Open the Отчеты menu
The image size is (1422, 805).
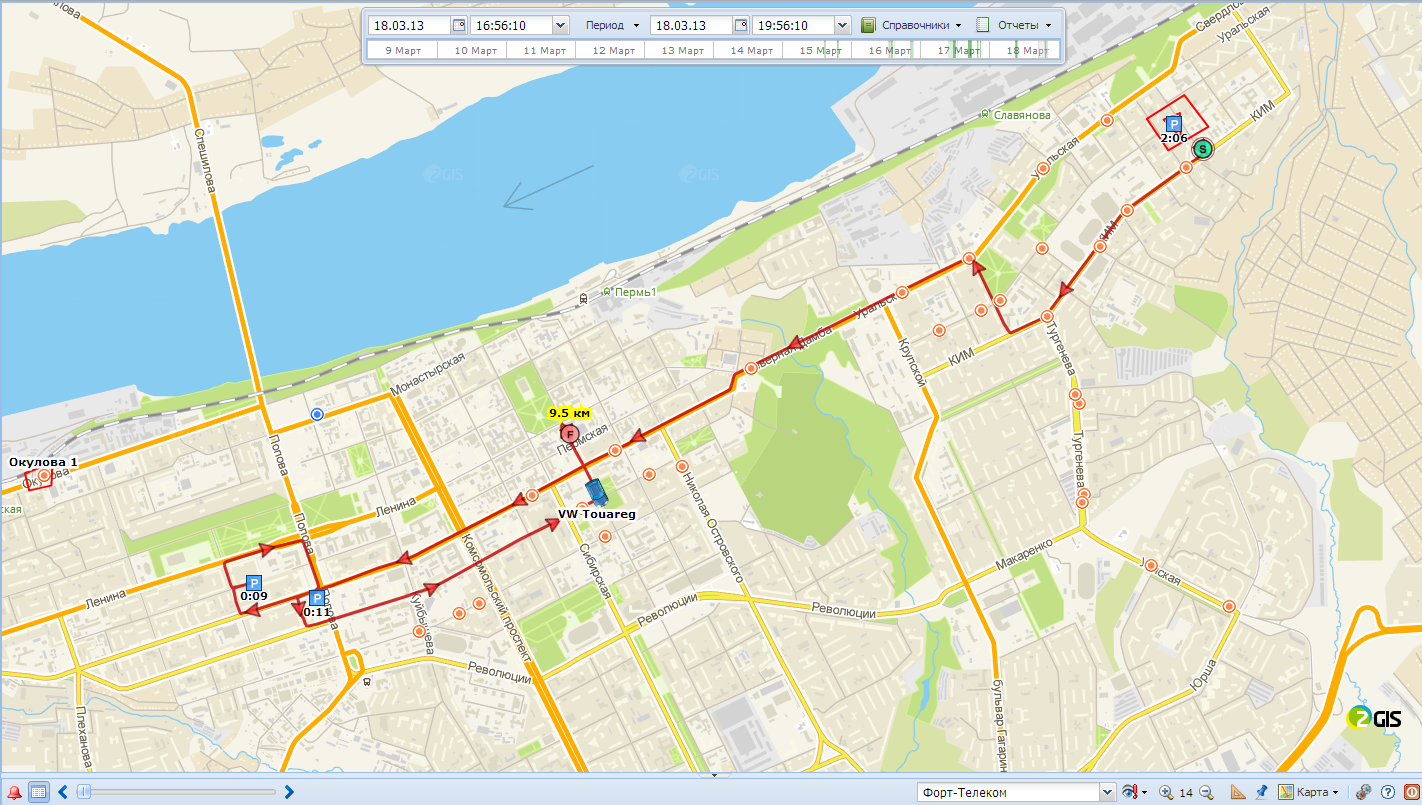pos(1014,25)
